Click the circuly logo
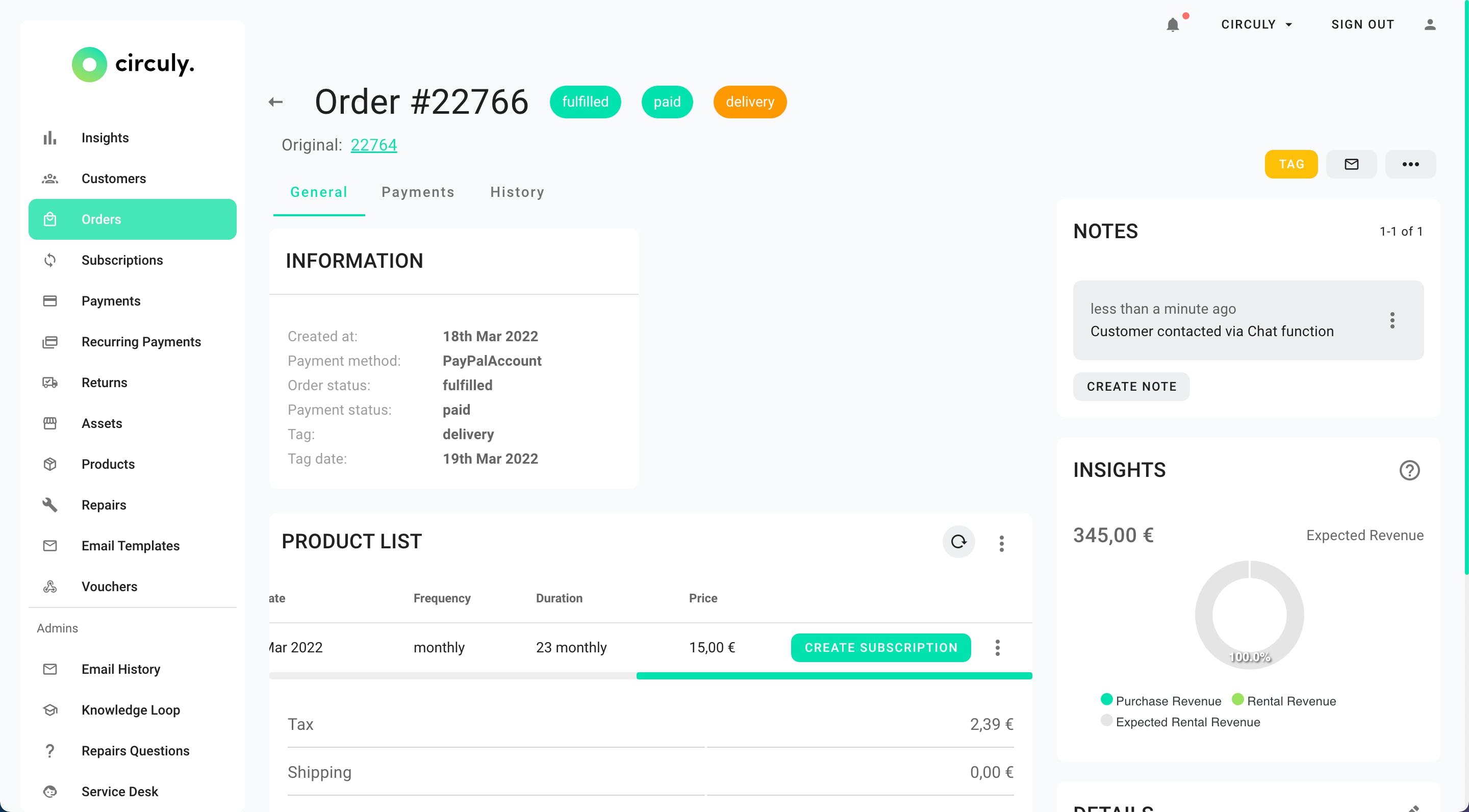This screenshot has width=1469, height=812. click(x=133, y=64)
